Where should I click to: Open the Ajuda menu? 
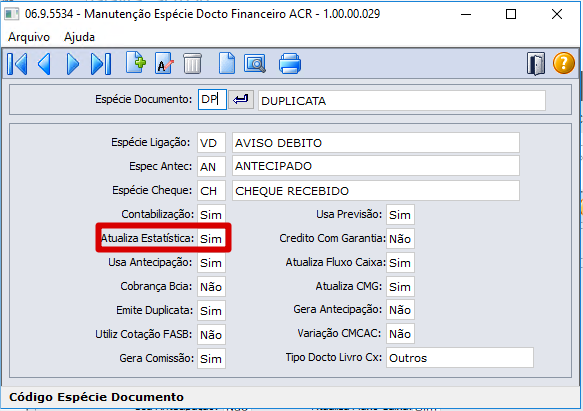(79, 37)
